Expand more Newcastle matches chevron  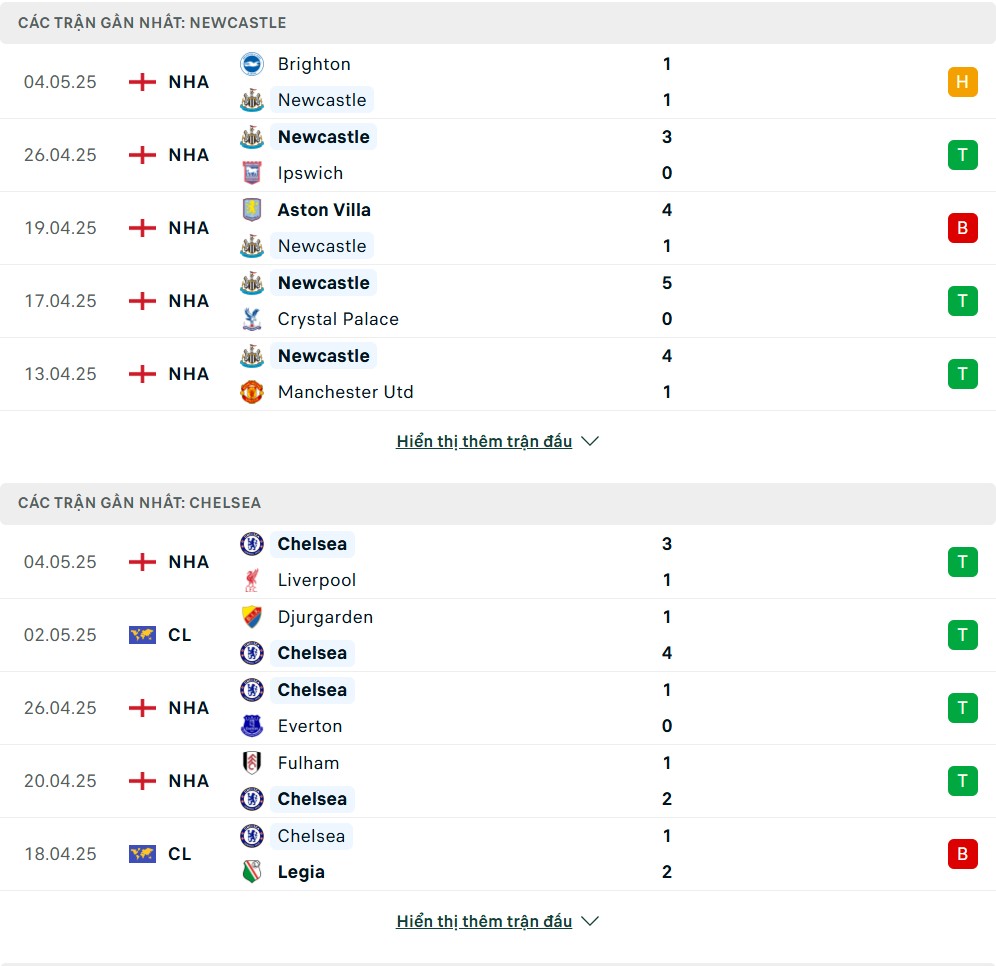[x=590, y=441]
